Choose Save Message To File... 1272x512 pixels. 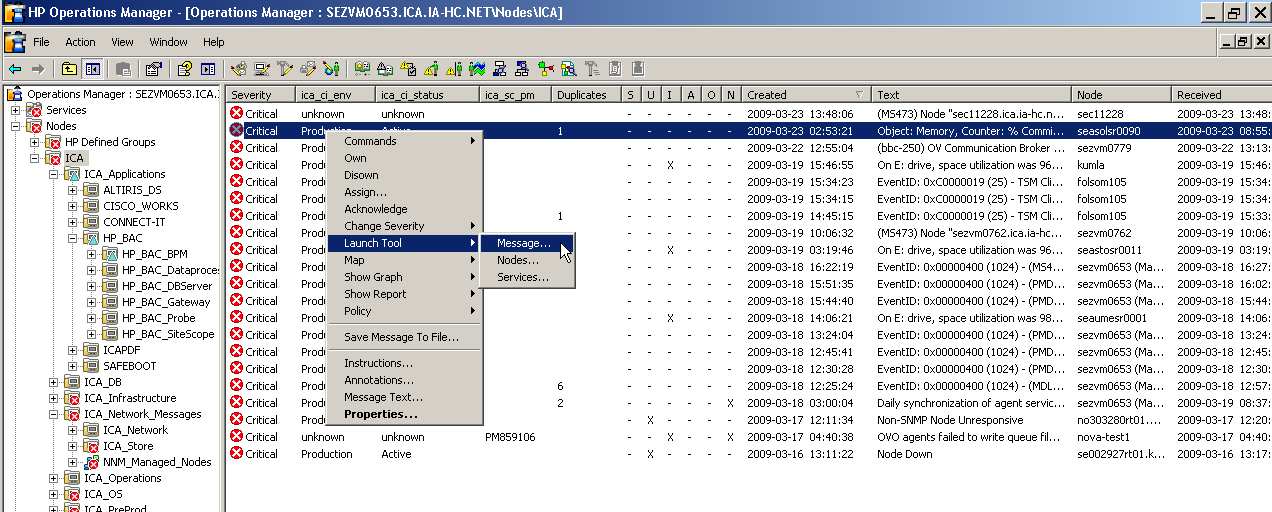pos(404,337)
